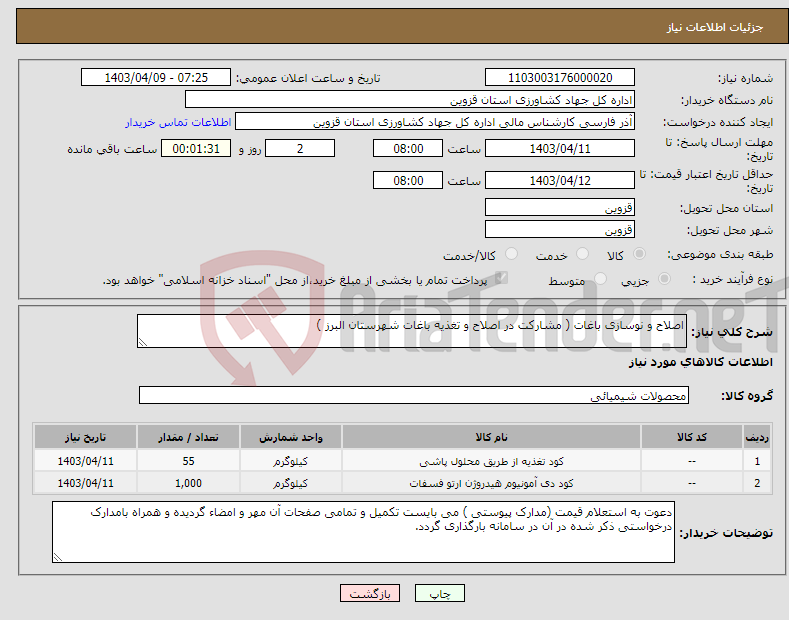Click item name کود دی آمونیوم هیدروژن ارتو فسفات
789x620 pixels.
point(491,483)
